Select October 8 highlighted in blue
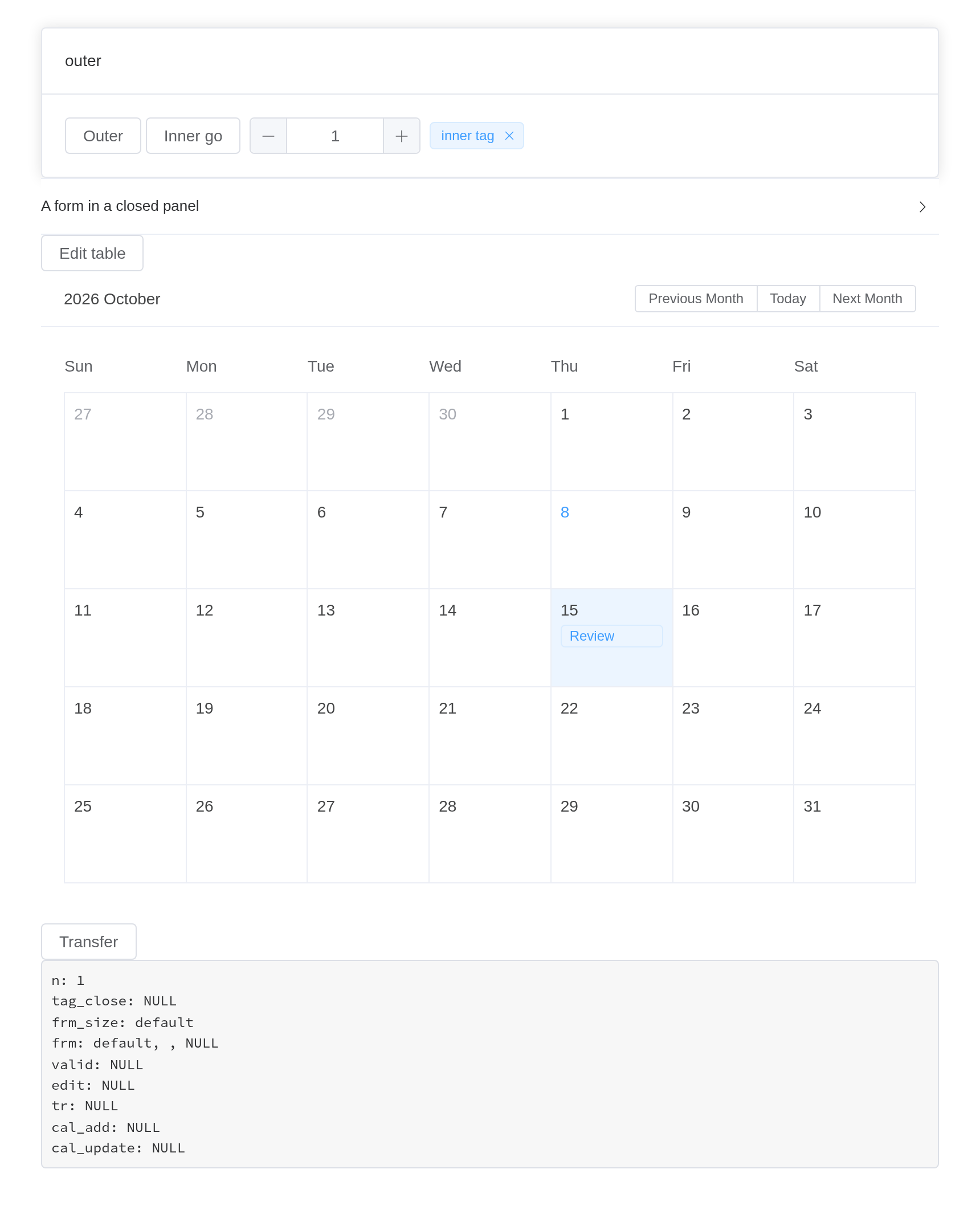 [611, 540]
